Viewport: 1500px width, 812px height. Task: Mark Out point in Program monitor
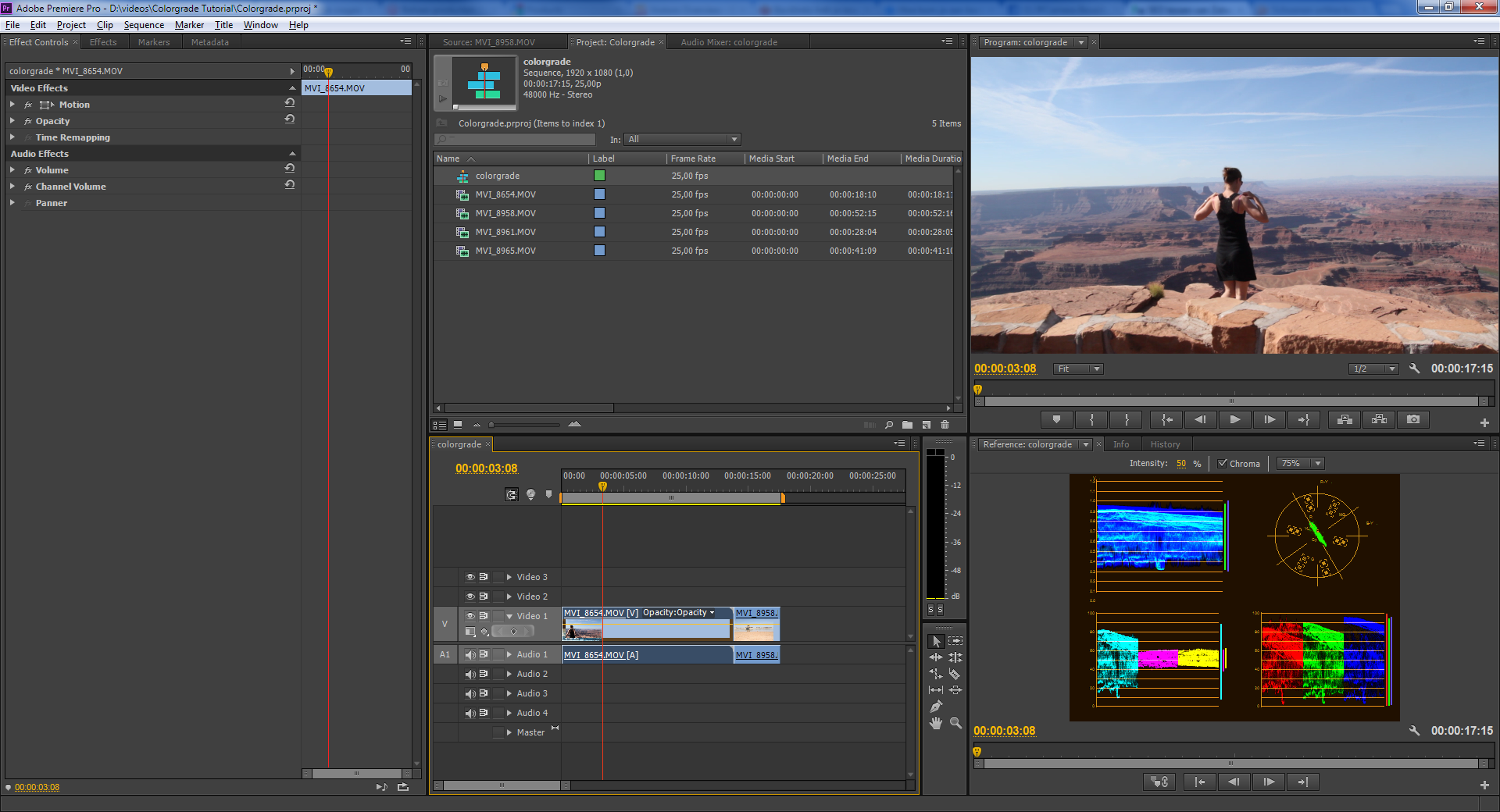[x=1127, y=419]
